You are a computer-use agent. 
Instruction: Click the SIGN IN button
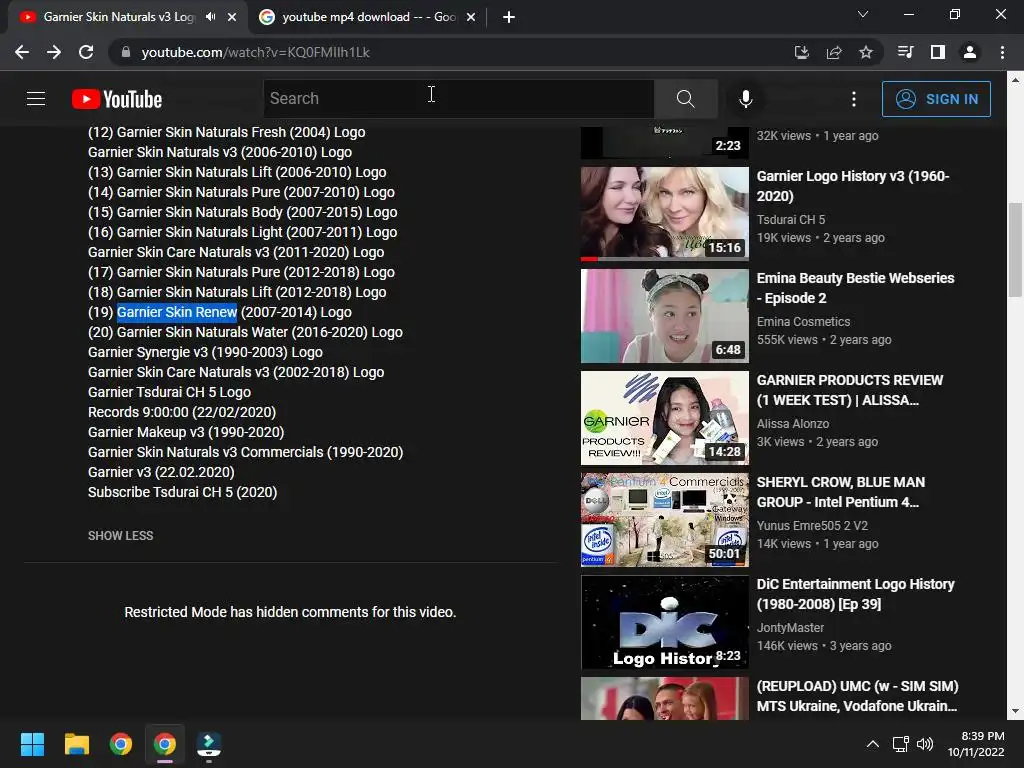point(936,99)
